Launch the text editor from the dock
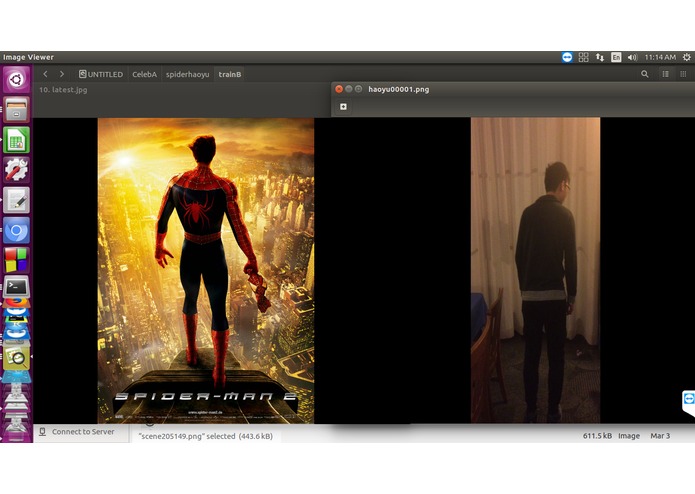The image size is (695, 494). coord(16,200)
